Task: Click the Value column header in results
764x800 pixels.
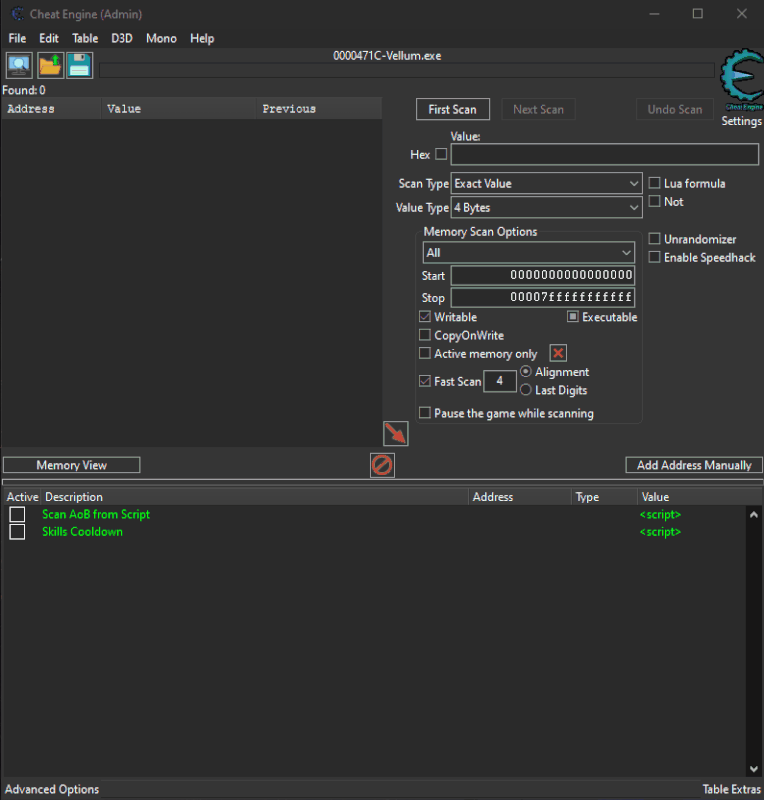Action: pyautogui.click(x=178, y=109)
